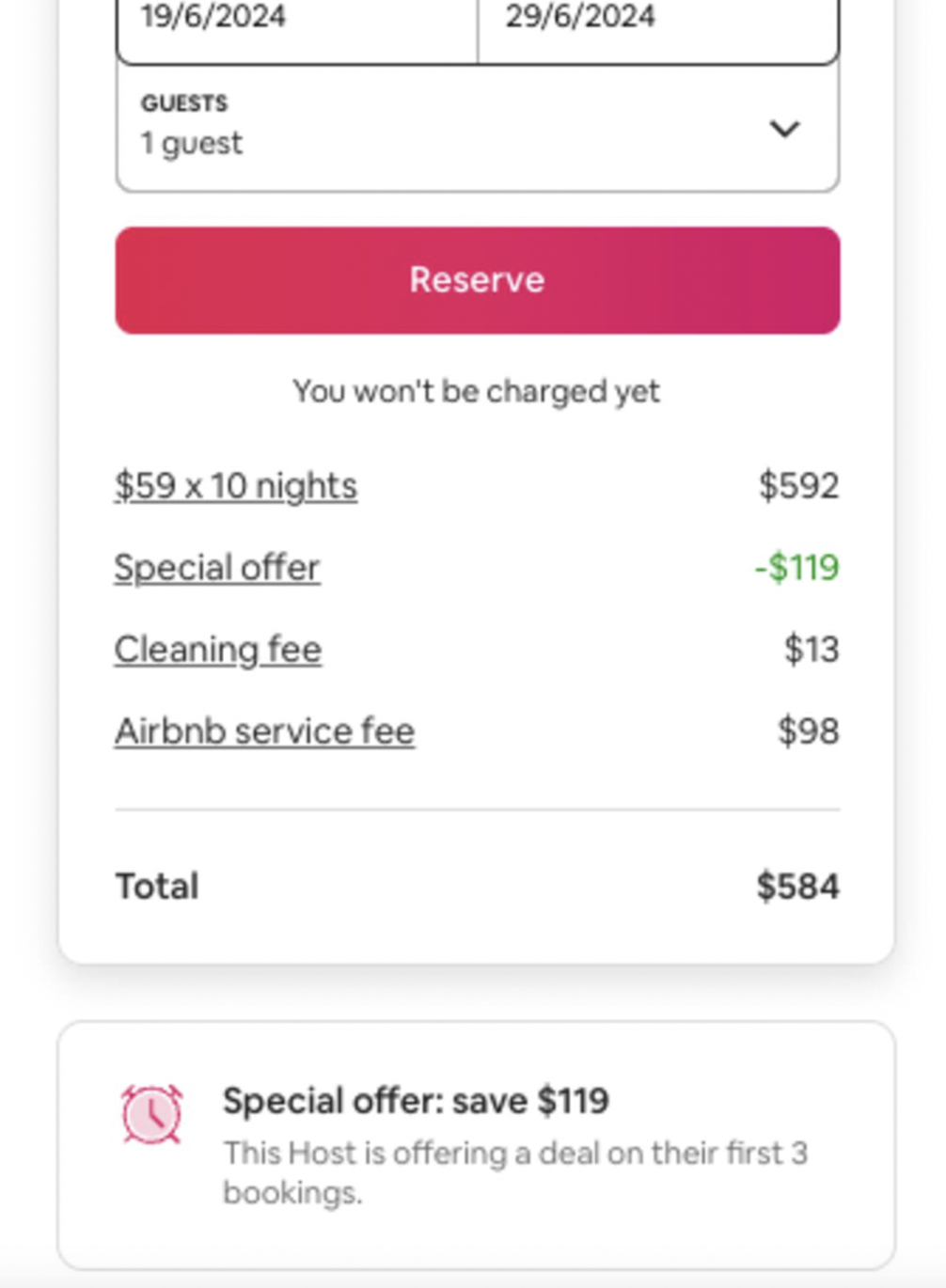
Task: Click the Total label
Action: tap(157, 887)
